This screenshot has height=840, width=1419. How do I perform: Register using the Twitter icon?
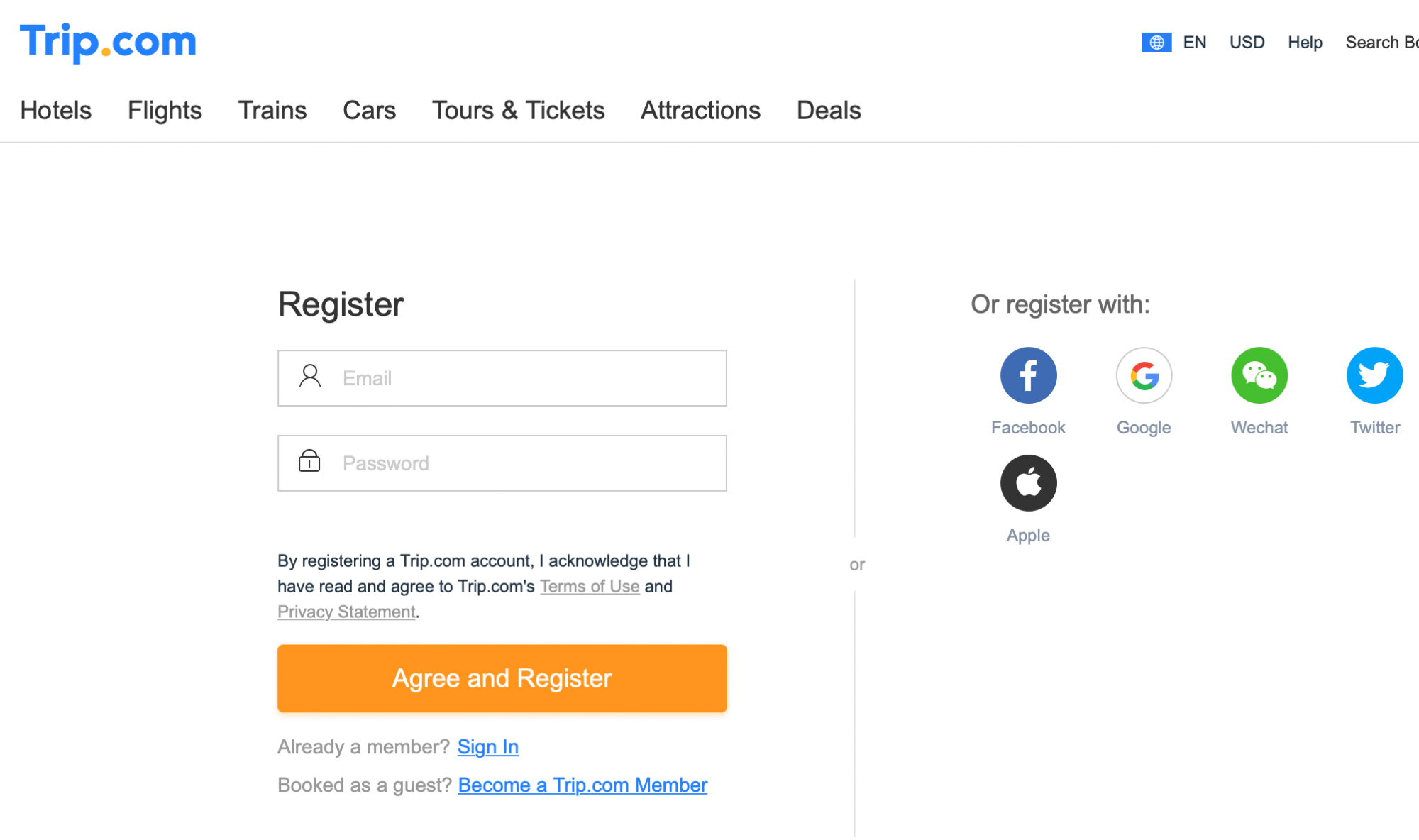coord(1374,375)
